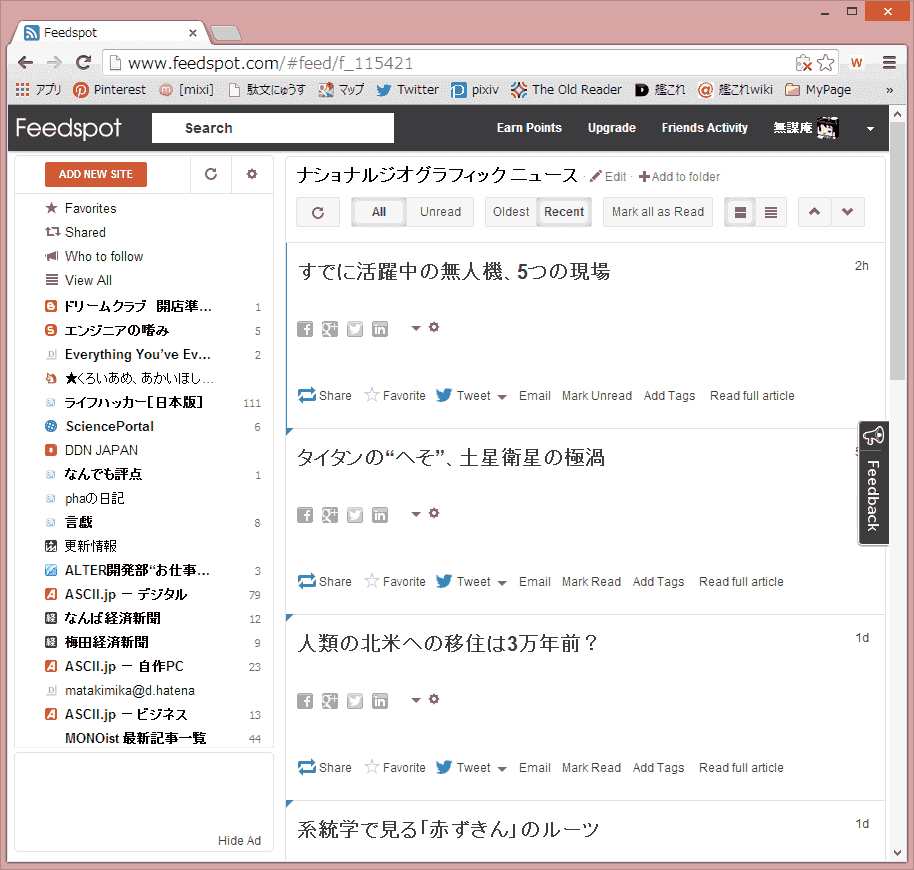Click ADD NEW SITE button
914x870 pixels.
[96, 174]
